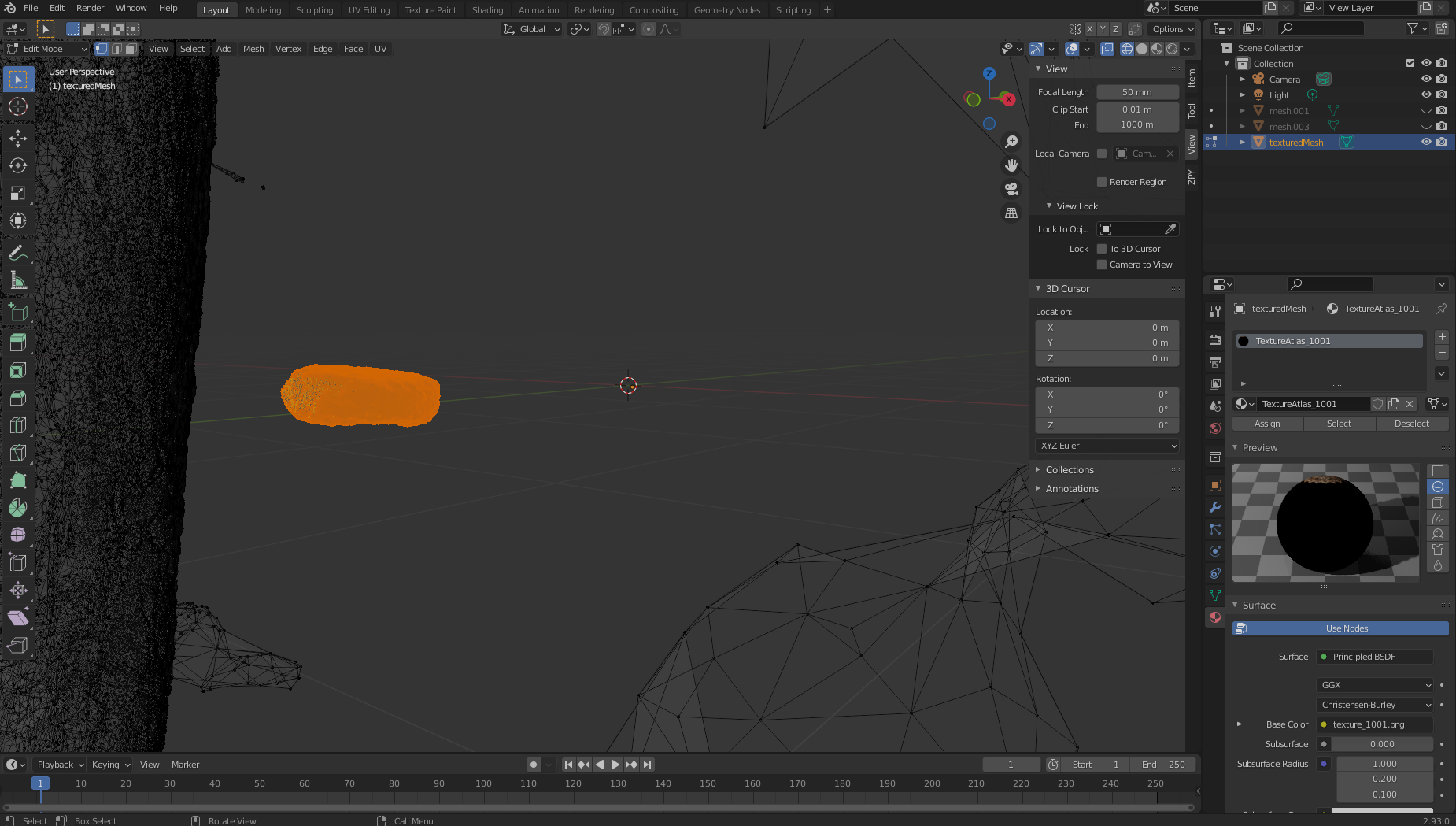
Task: Open the GGX distribution dropdown
Action: 1375,685
